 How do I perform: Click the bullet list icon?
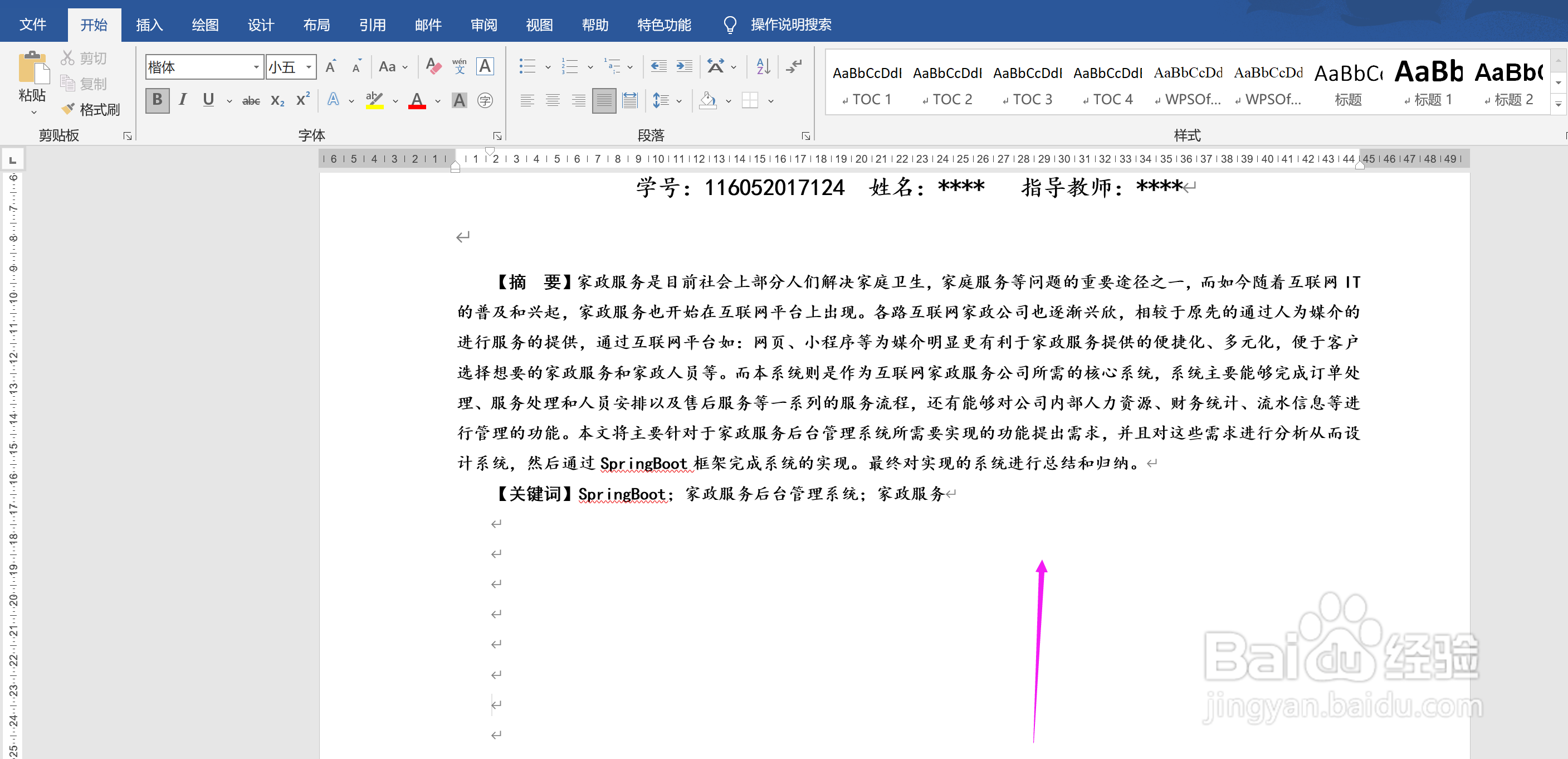pos(527,66)
